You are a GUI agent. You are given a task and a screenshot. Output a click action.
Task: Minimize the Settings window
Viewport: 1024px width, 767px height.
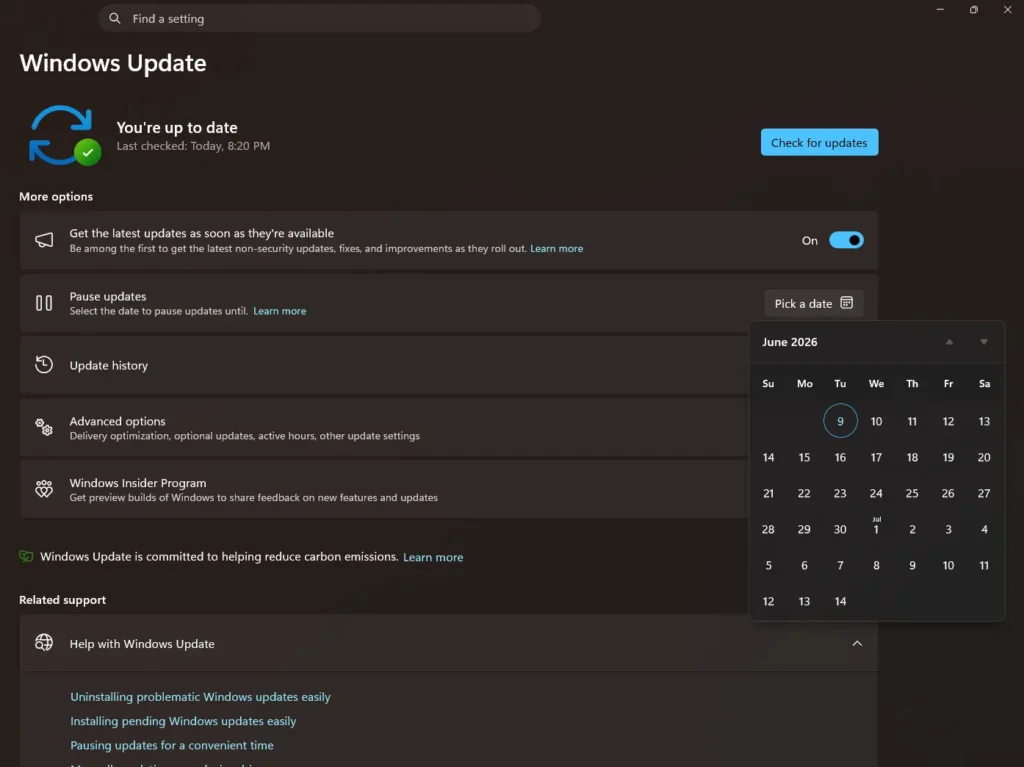(940, 9)
